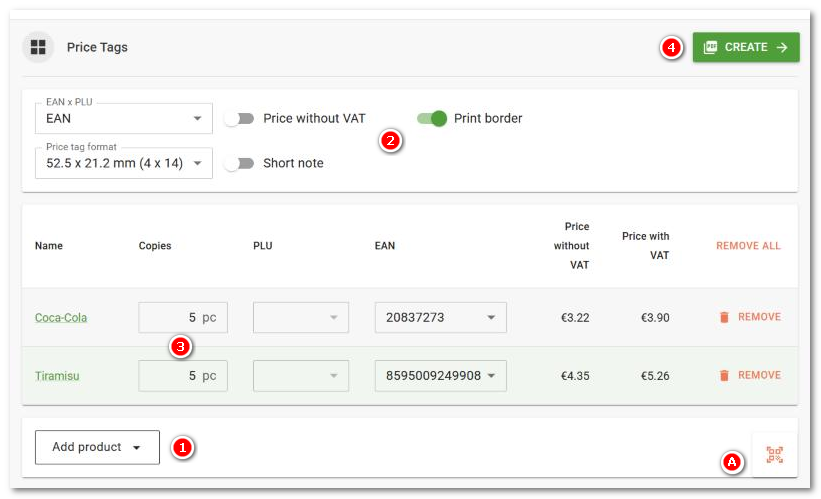Click the Copies field for Tiramisu

point(183,375)
